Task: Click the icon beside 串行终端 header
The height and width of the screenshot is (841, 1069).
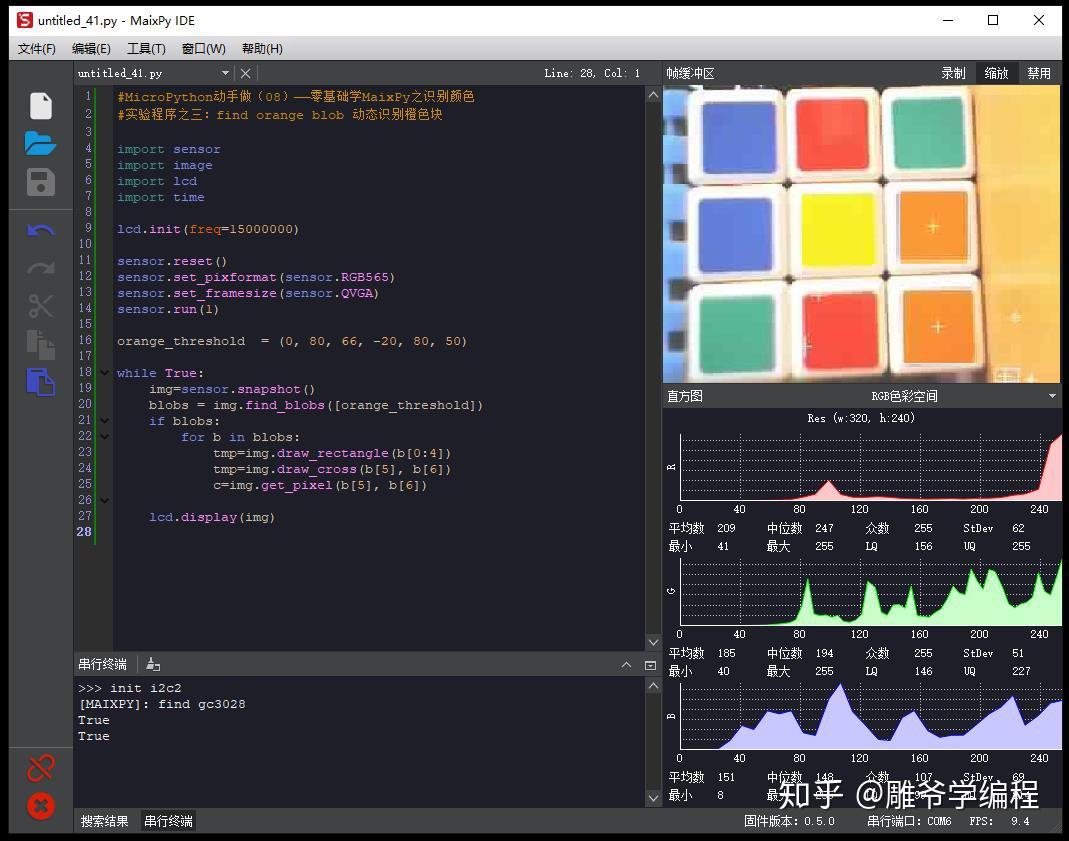Action: pyautogui.click(x=152, y=663)
